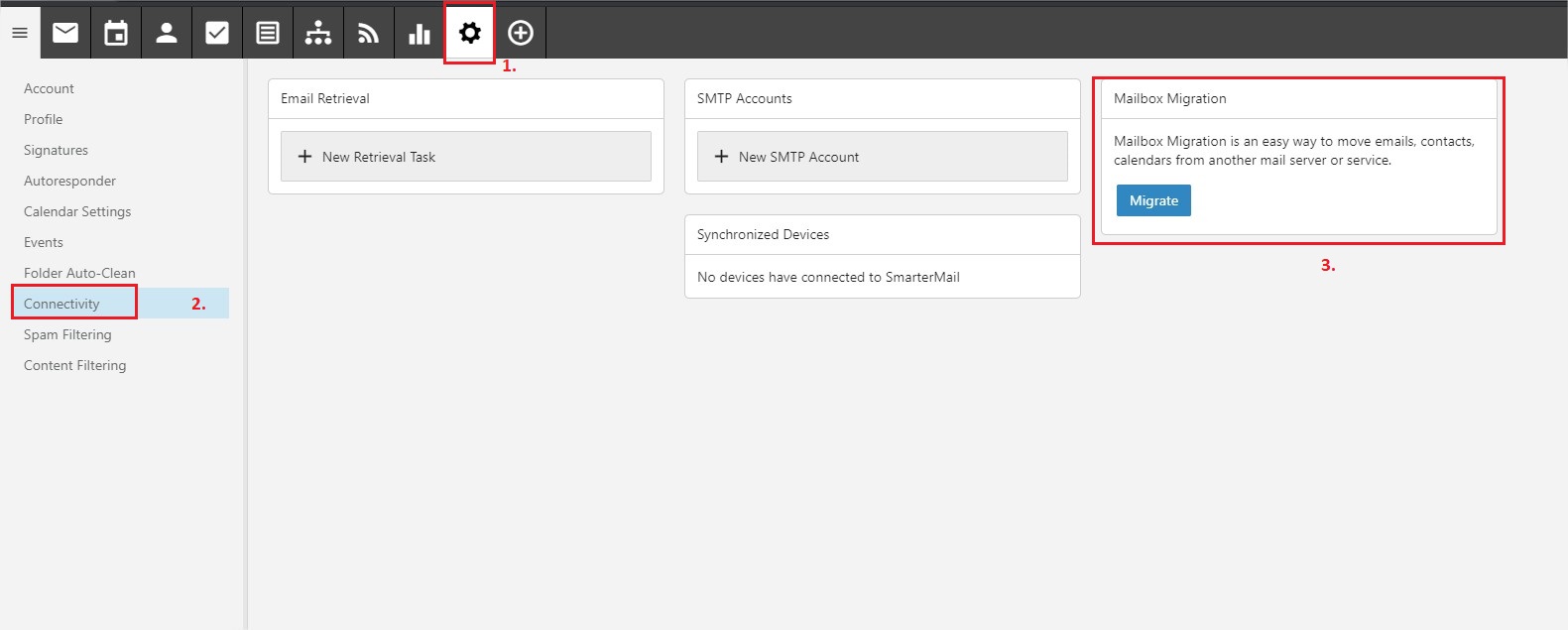
Task: Open the Email section icon
Action: coord(65,33)
